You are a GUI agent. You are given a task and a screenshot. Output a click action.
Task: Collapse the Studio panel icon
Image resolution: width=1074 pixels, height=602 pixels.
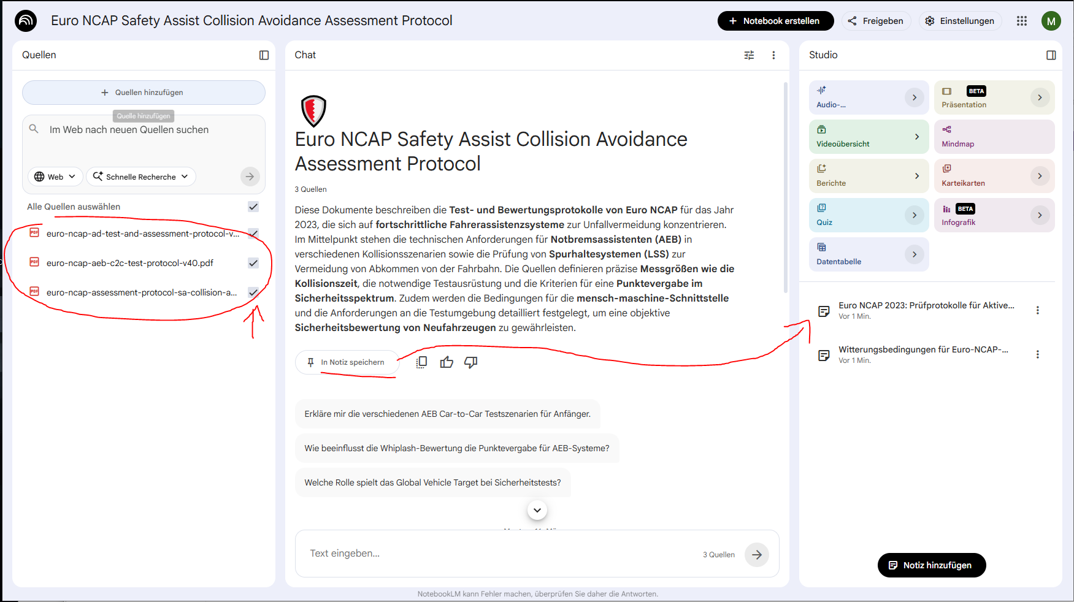click(1051, 55)
